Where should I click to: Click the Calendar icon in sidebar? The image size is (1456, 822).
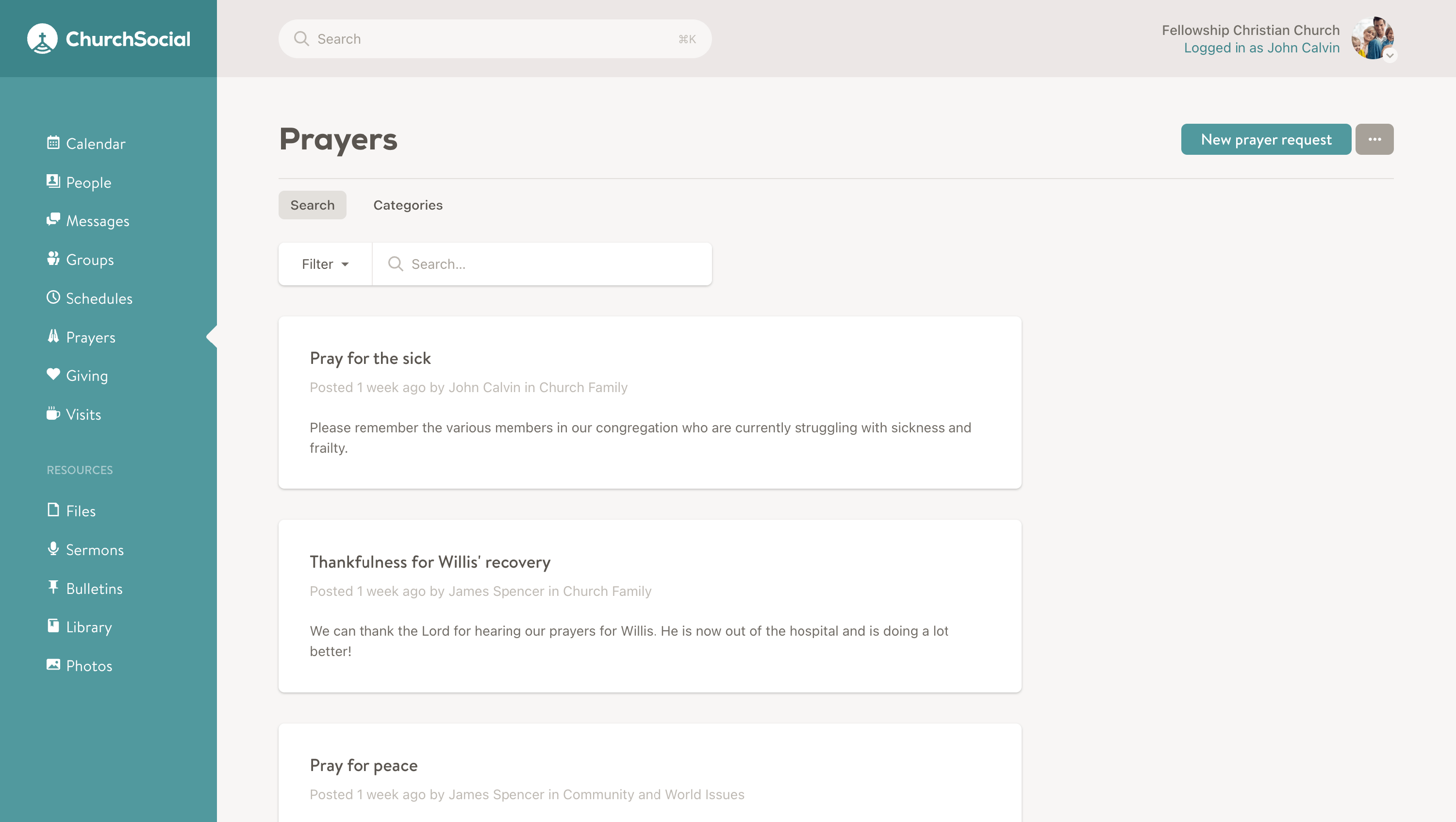coord(53,142)
